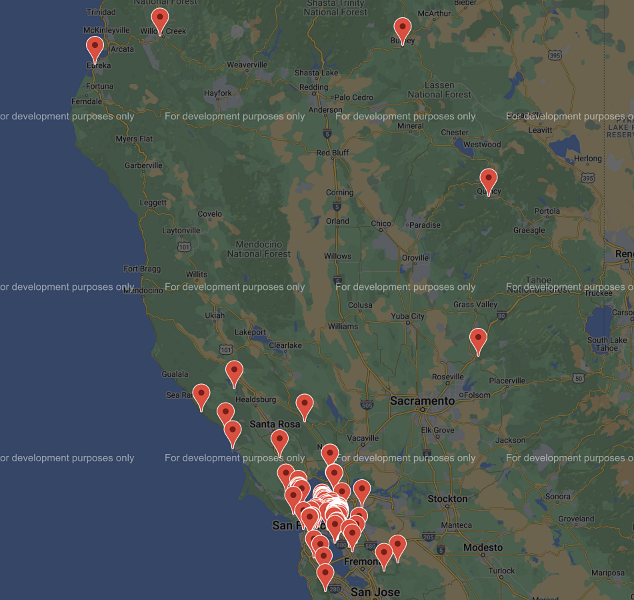Click the map marker at Eureka
This screenshot has height=600, width=634.
pos(95,49)
